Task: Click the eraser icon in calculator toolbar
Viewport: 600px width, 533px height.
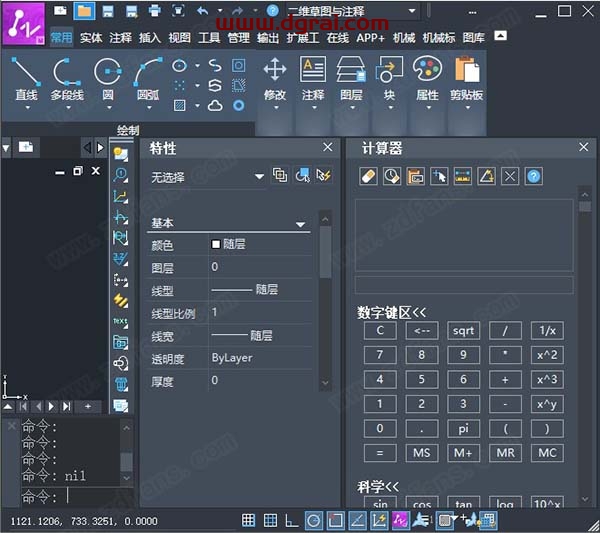Action: (368, 176)
